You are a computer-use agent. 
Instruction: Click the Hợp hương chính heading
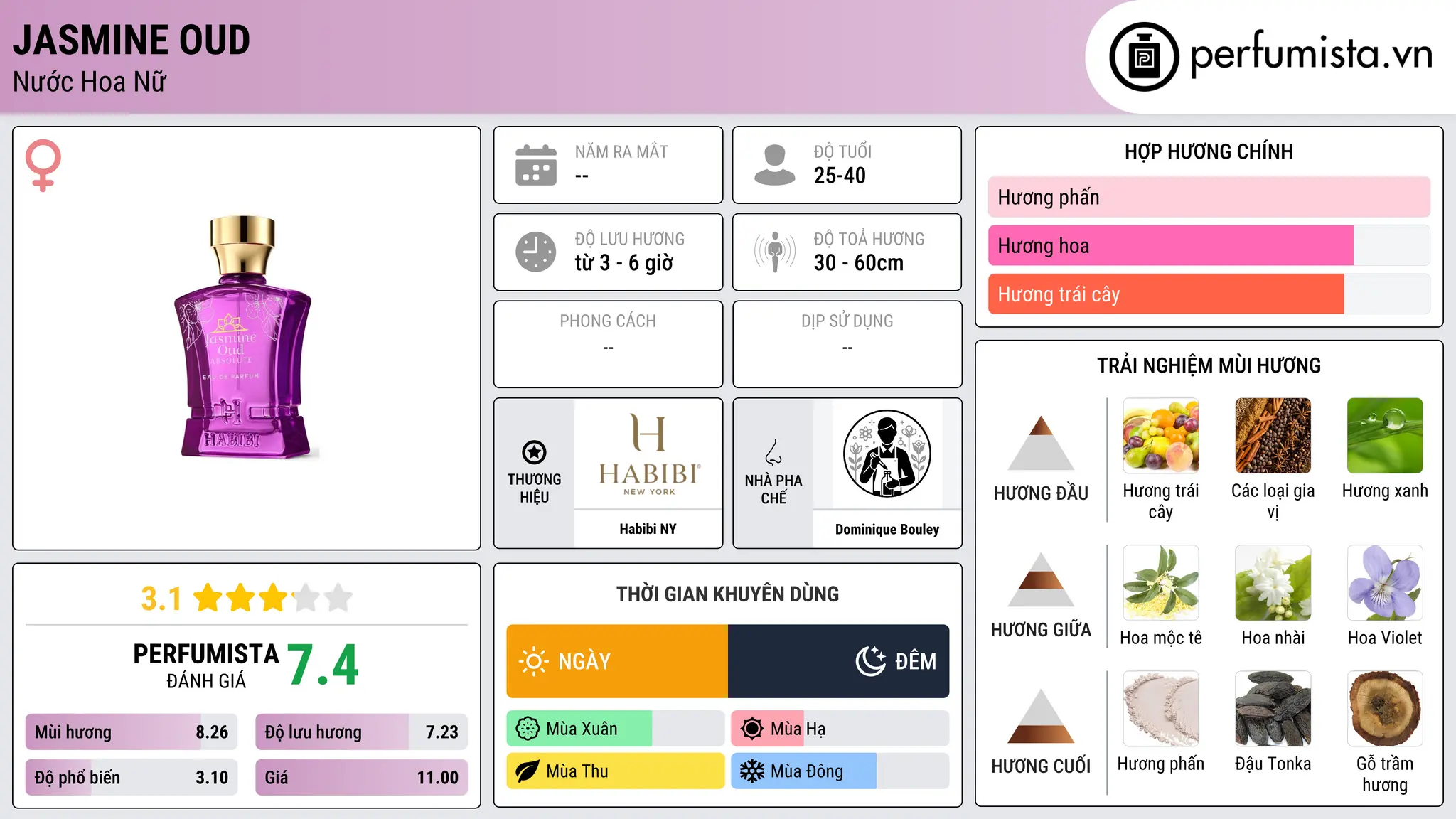tap(1209, 151)
